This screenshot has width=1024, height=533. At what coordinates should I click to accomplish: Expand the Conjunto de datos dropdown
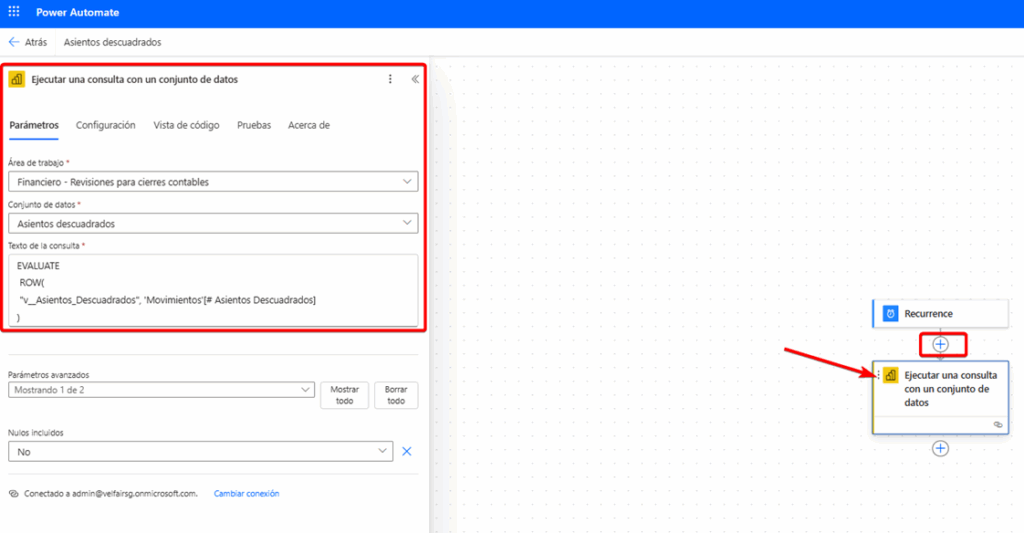(x=405, y=223)
